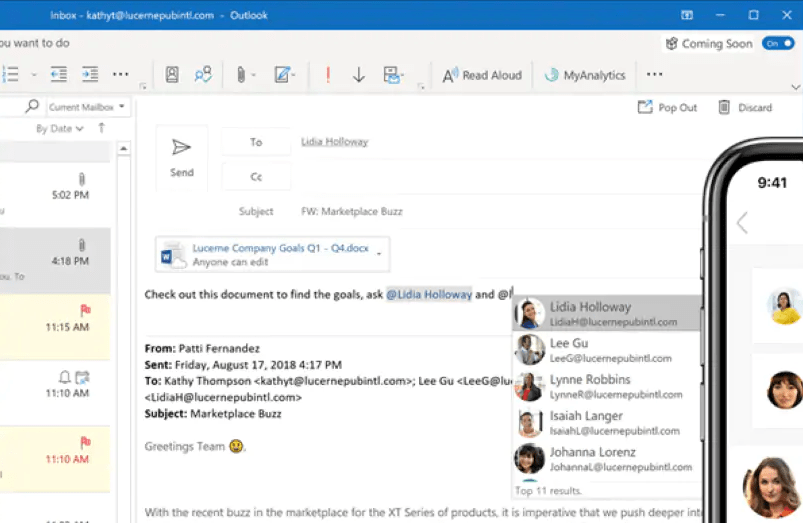Image resolution: width=803 pixels, height=523 pixels.
Task: Open the 5:02 PM message
Action: pos(55,195)
